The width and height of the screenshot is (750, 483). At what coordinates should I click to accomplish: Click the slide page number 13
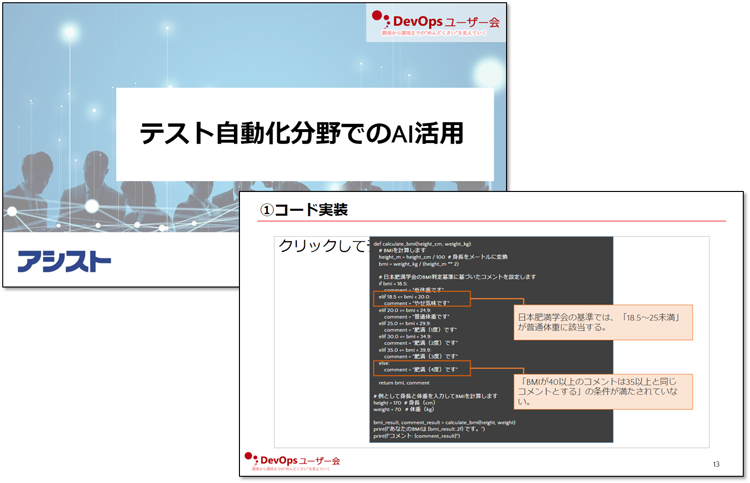(716, 464)
